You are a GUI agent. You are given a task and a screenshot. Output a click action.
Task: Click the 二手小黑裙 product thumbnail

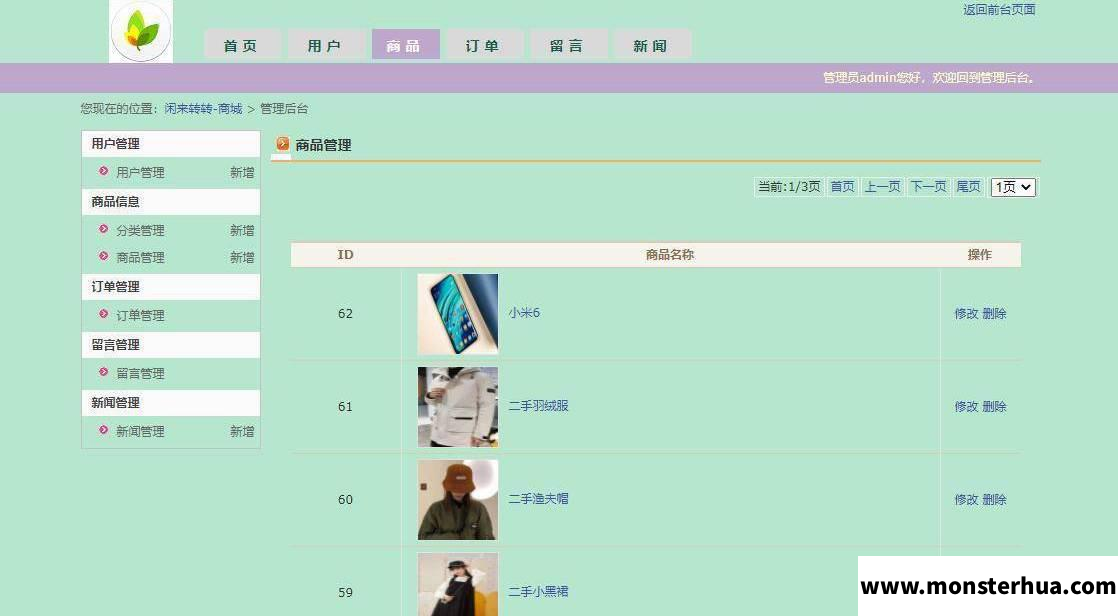tap(458, 585)
